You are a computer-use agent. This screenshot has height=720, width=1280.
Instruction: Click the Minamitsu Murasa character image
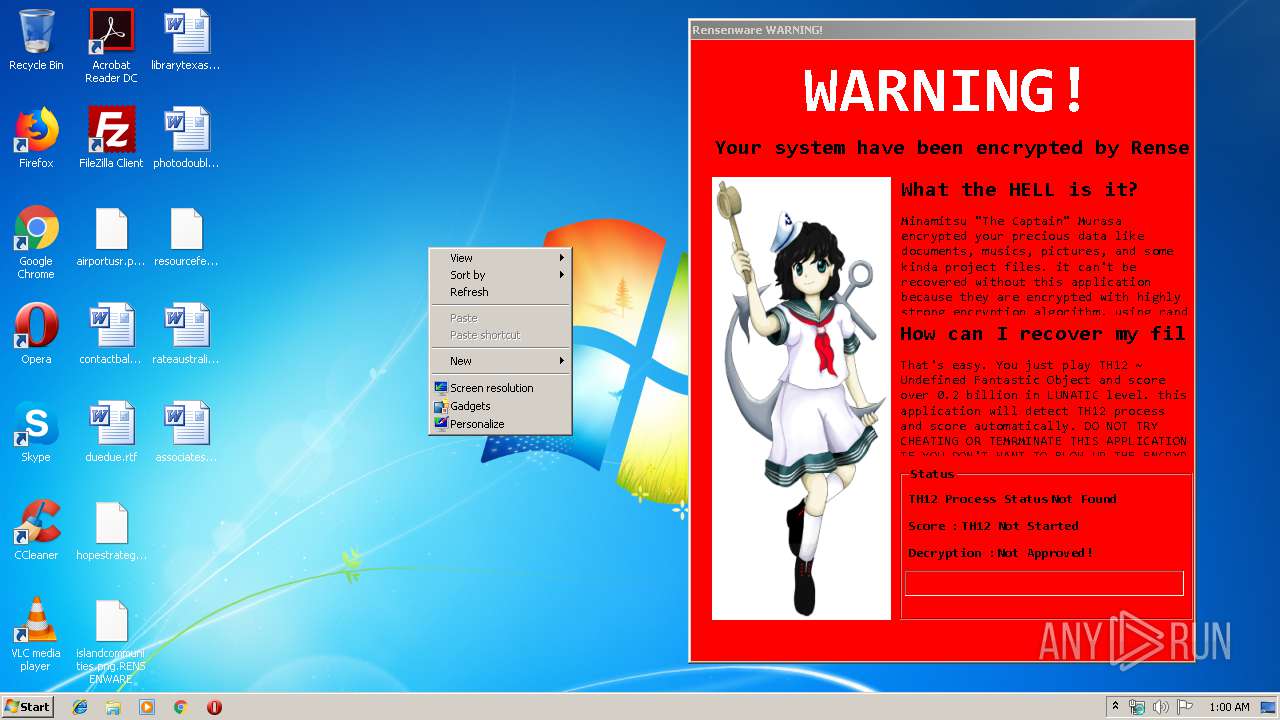tap(801, 399)
